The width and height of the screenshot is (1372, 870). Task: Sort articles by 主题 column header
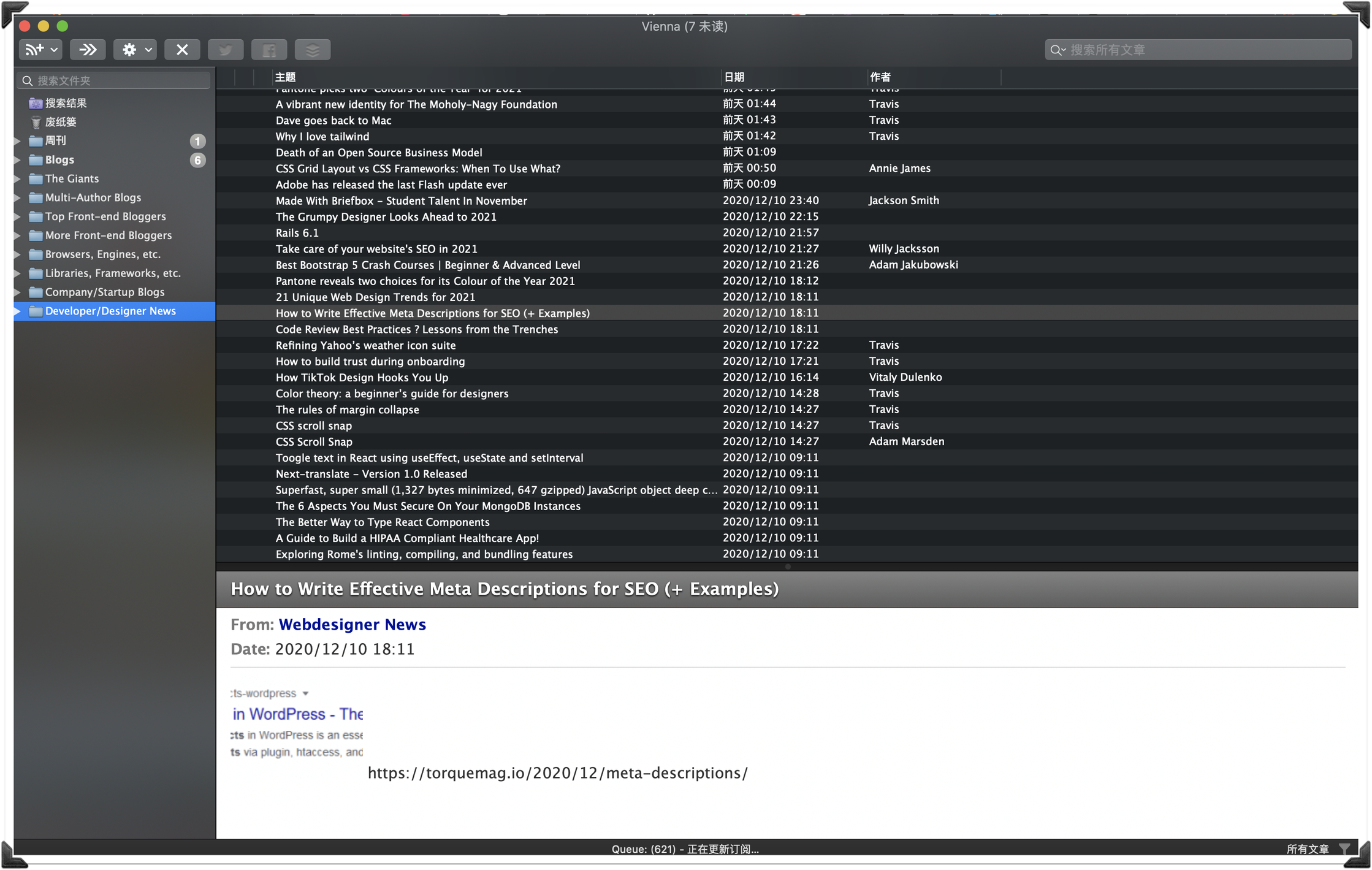point(497,77)
